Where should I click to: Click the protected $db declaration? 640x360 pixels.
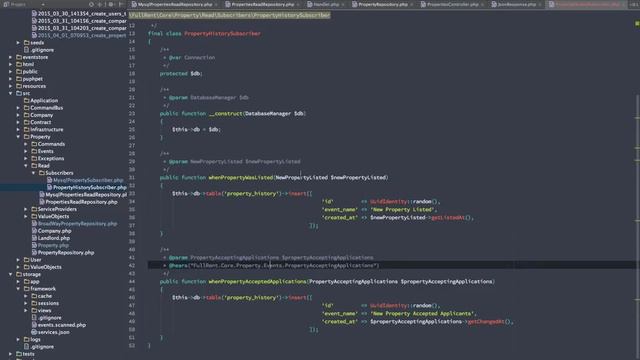[181, 73]
